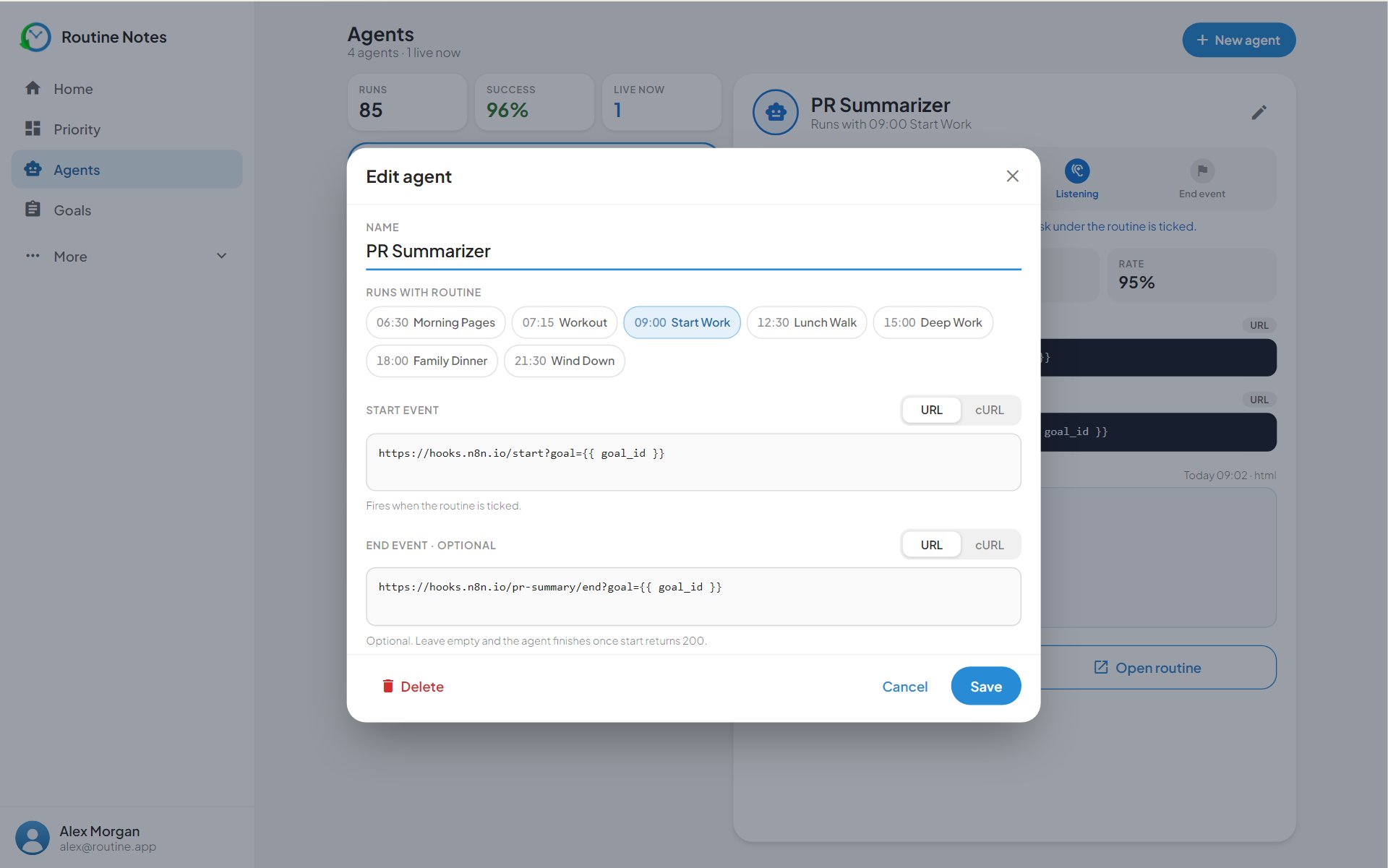Click 'Runs with 09:00 Start Work' subtitle
1388x868 pixels.
(891, 124)
